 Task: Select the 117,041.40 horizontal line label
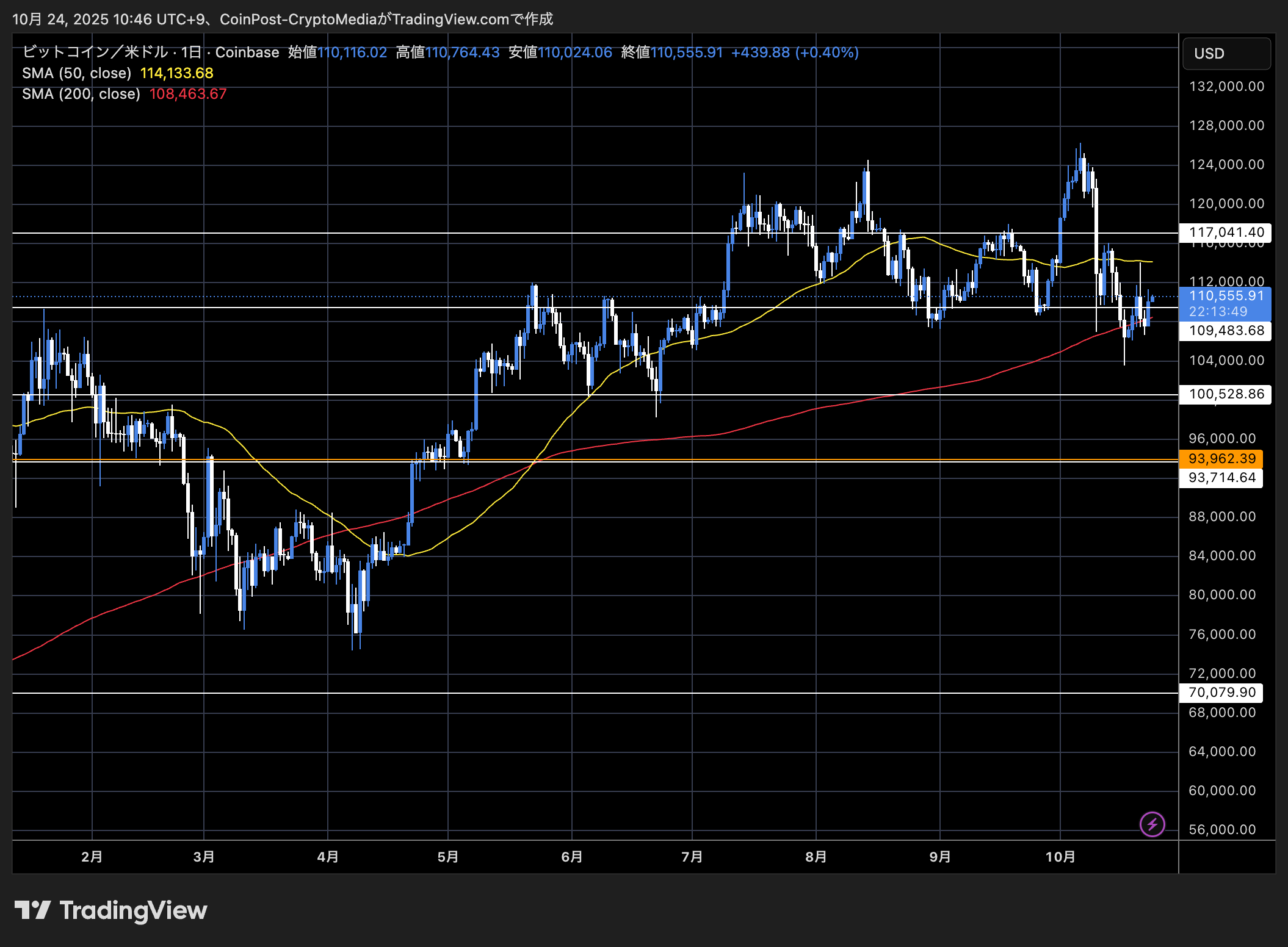coord(1226,232)
